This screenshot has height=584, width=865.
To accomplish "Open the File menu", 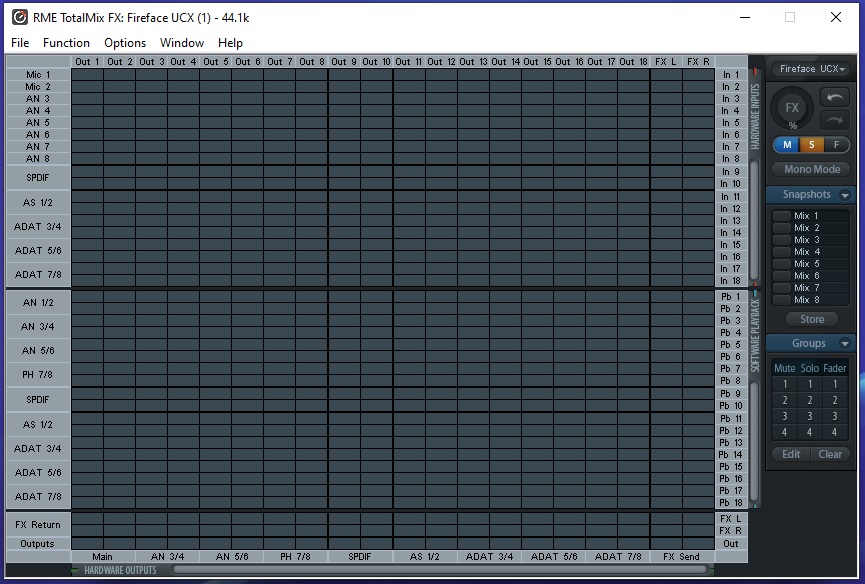I will pos(20,42).
